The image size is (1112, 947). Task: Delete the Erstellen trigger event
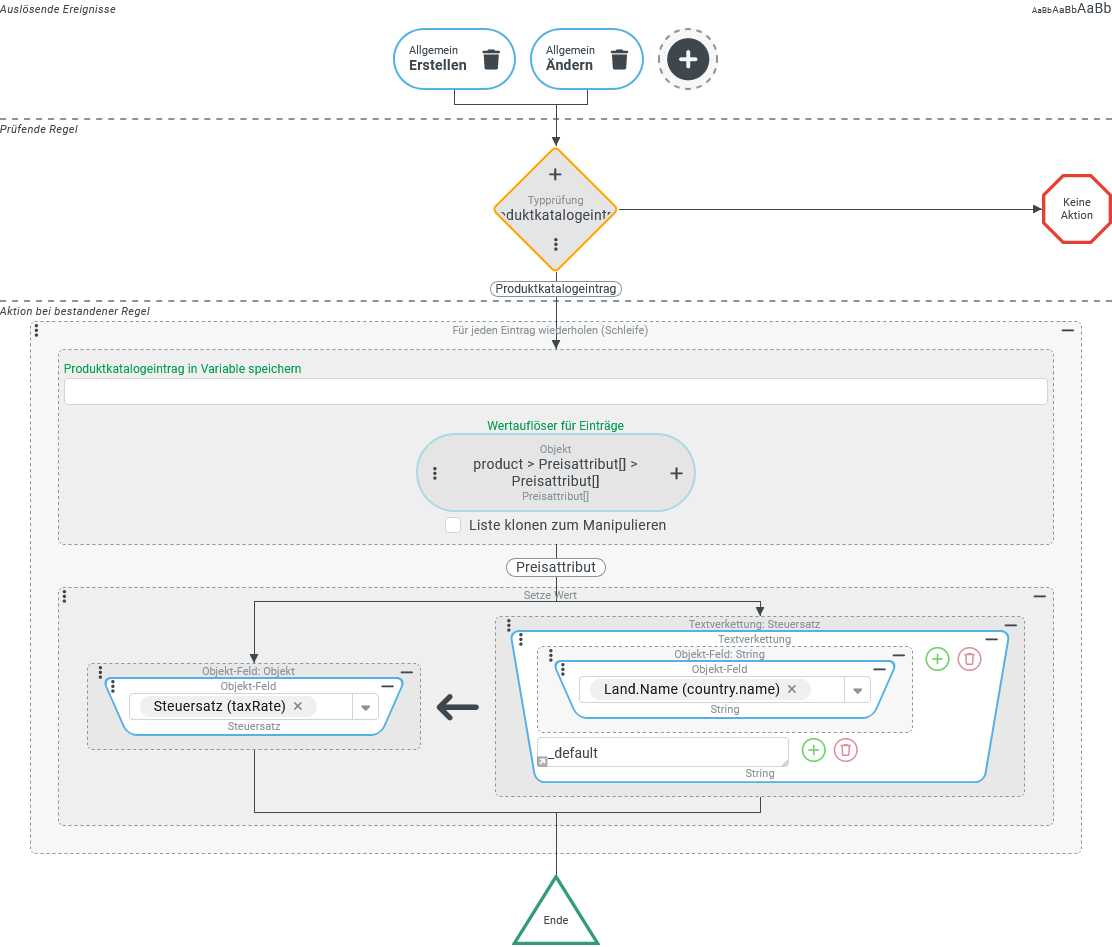coord(490,59)
